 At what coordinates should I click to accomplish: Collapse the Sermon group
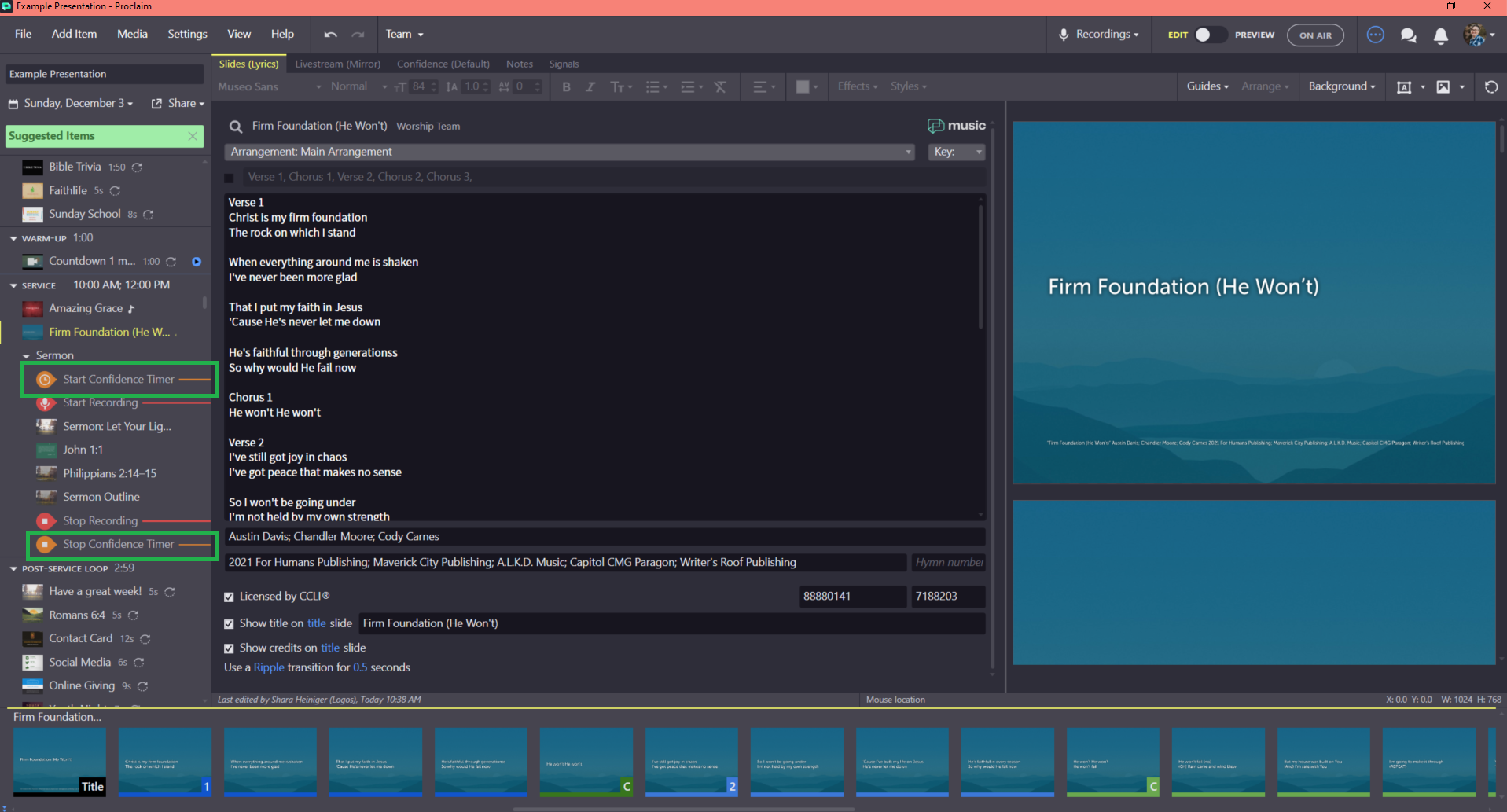[27, 356]
